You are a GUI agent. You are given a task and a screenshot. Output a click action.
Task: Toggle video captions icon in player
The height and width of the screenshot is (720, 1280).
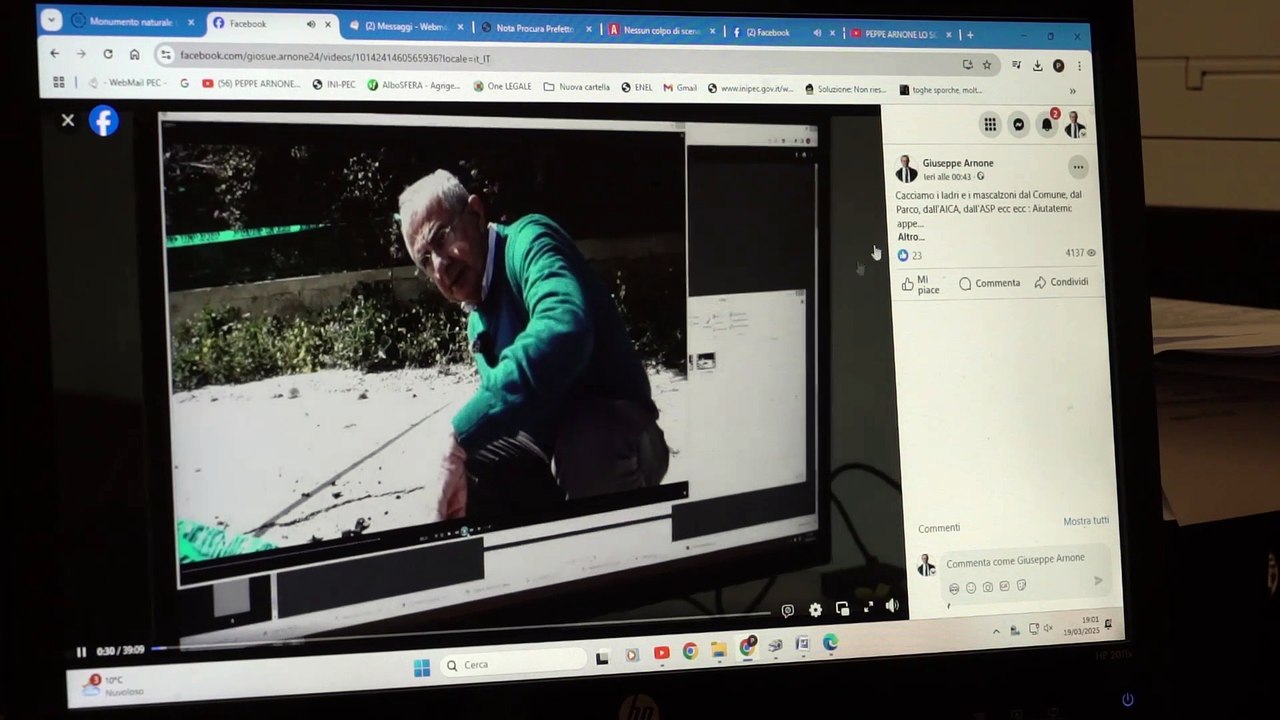tap(788, 610)
